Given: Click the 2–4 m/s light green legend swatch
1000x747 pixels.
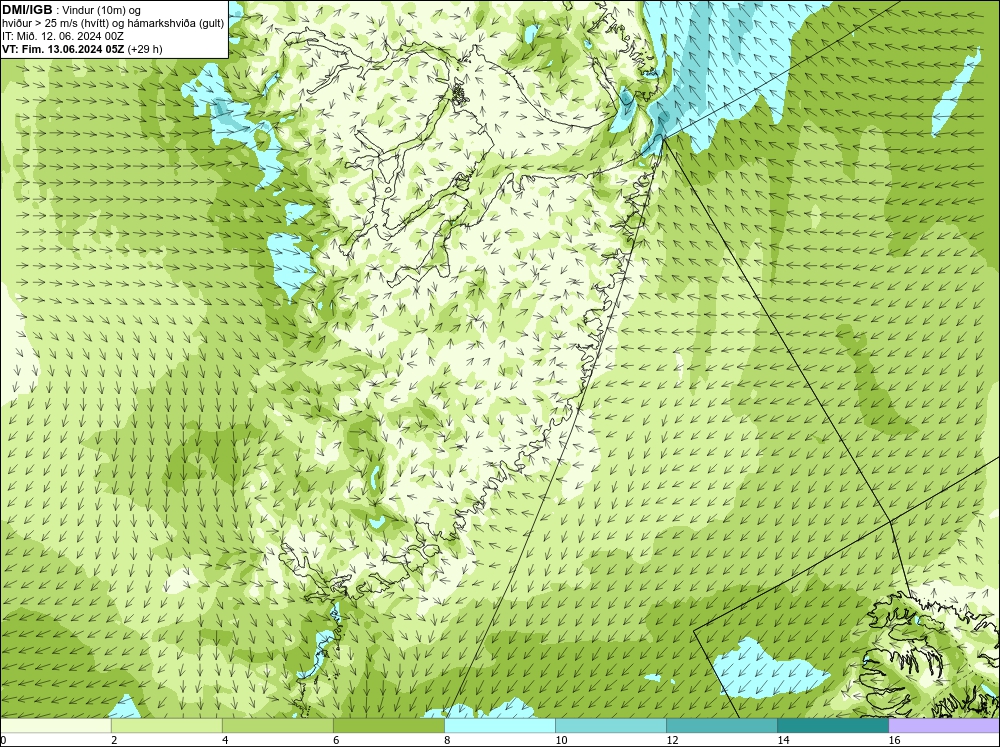Looking at the screenshot, I should 166,725.
